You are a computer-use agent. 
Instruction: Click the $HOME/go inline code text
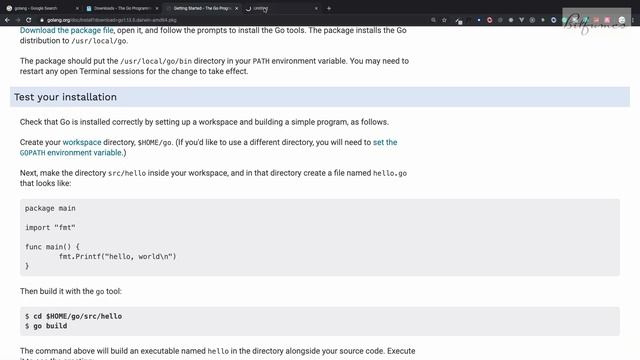point(154,142)
